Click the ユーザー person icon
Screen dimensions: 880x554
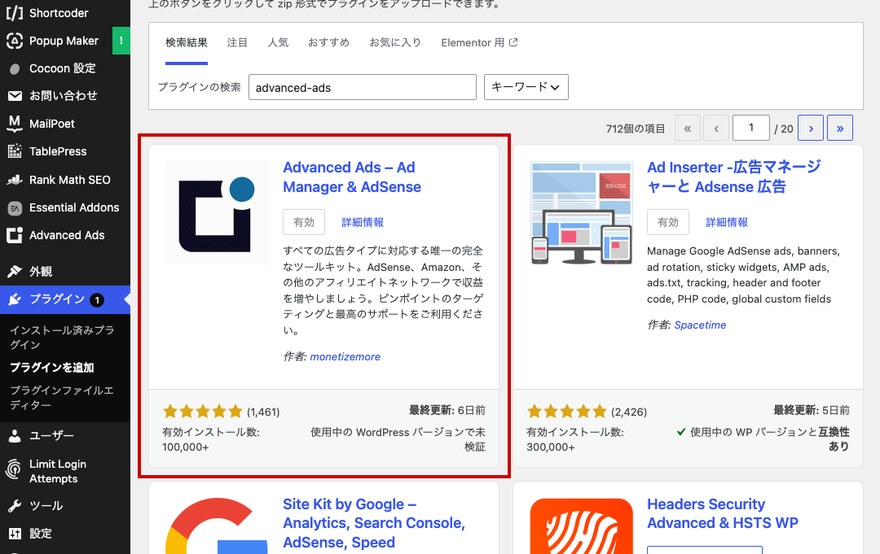(15, 436)
